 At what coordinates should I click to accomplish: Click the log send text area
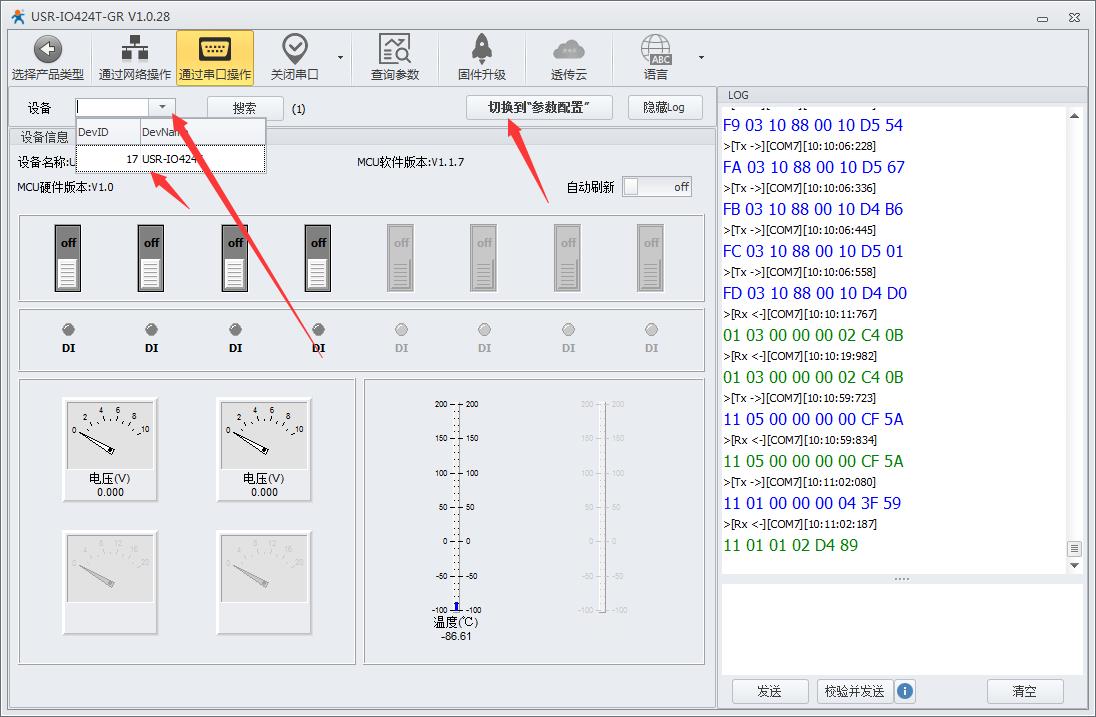pos(902,629)
